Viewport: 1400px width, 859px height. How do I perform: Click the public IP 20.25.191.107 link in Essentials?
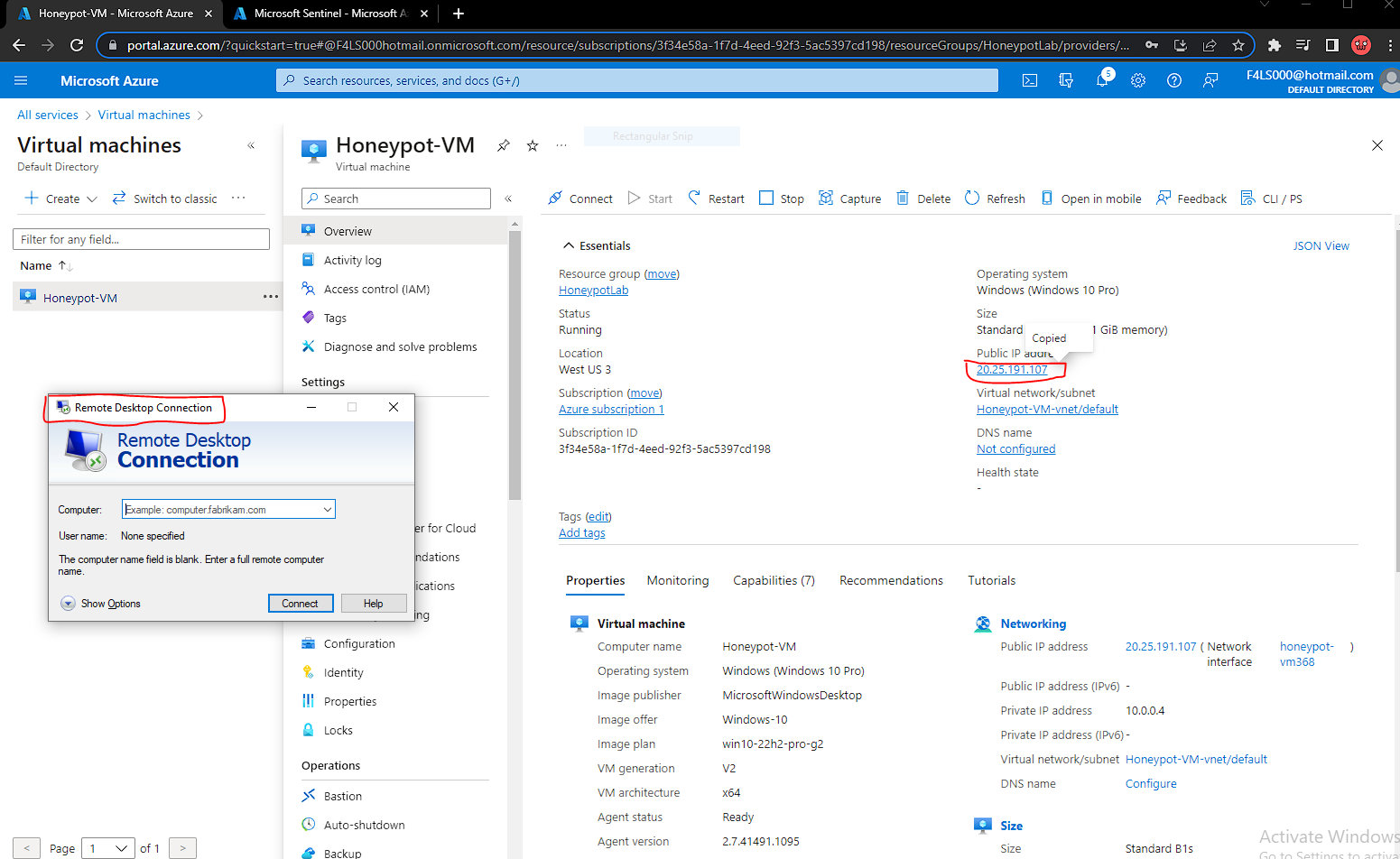coord(1012,369)
